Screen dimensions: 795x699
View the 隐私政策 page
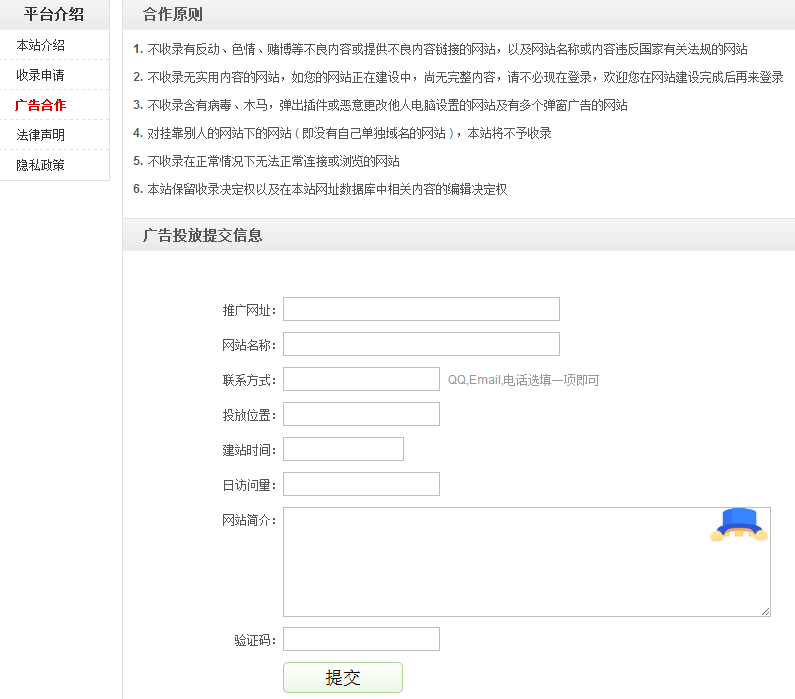point(41,165)
